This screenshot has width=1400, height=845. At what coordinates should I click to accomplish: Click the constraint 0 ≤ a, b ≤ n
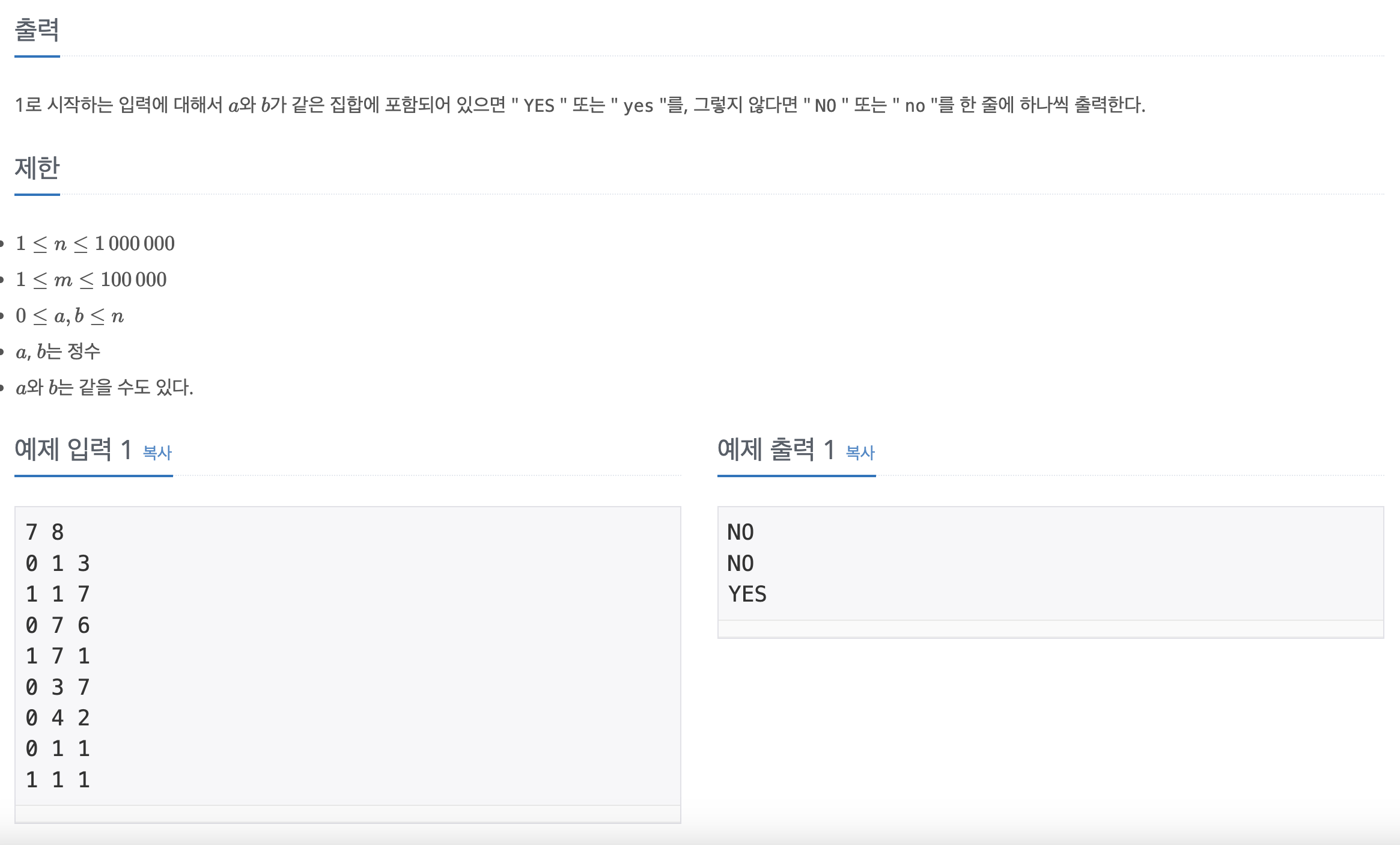(70, 316)
